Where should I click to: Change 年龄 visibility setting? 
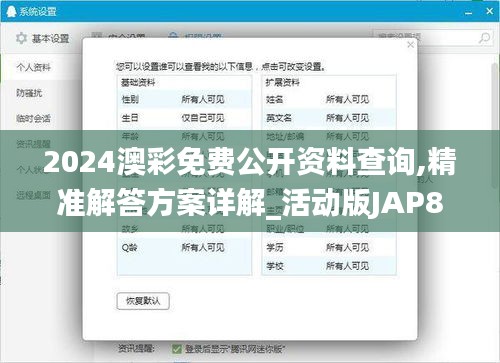pyautogui.click(x=203, y=136)
